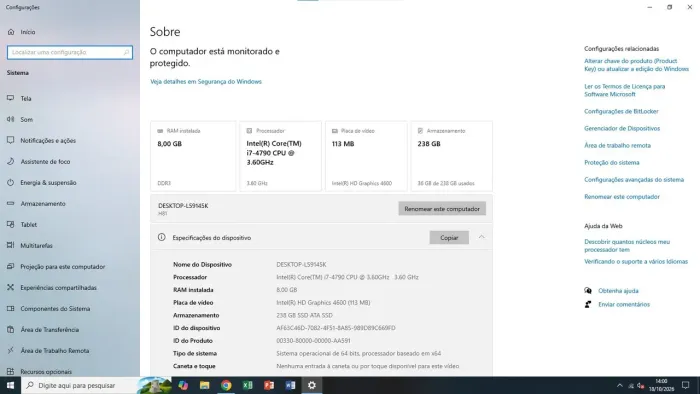This screenshot has height=394, width=700.
Task: Click the Enviar comentários feedback icon
Action: pyautogui.click(x=588, y=304)
